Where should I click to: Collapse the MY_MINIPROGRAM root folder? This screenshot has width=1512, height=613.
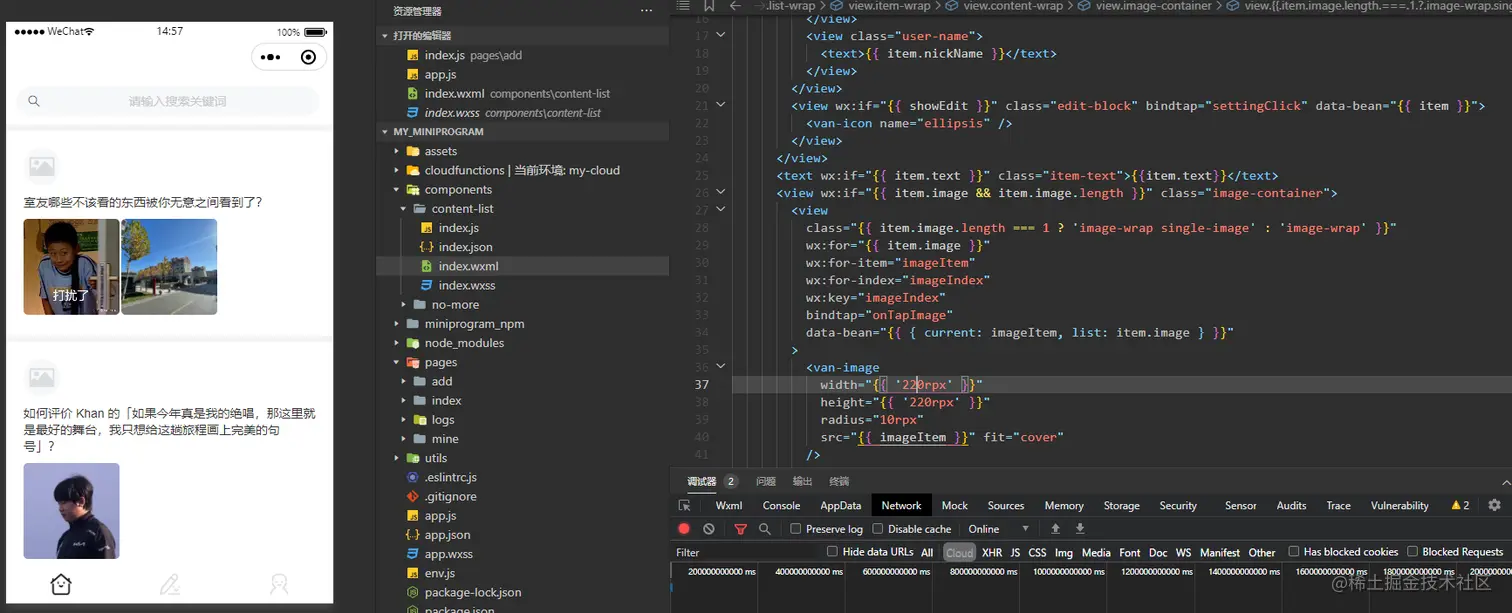[385, 132]
